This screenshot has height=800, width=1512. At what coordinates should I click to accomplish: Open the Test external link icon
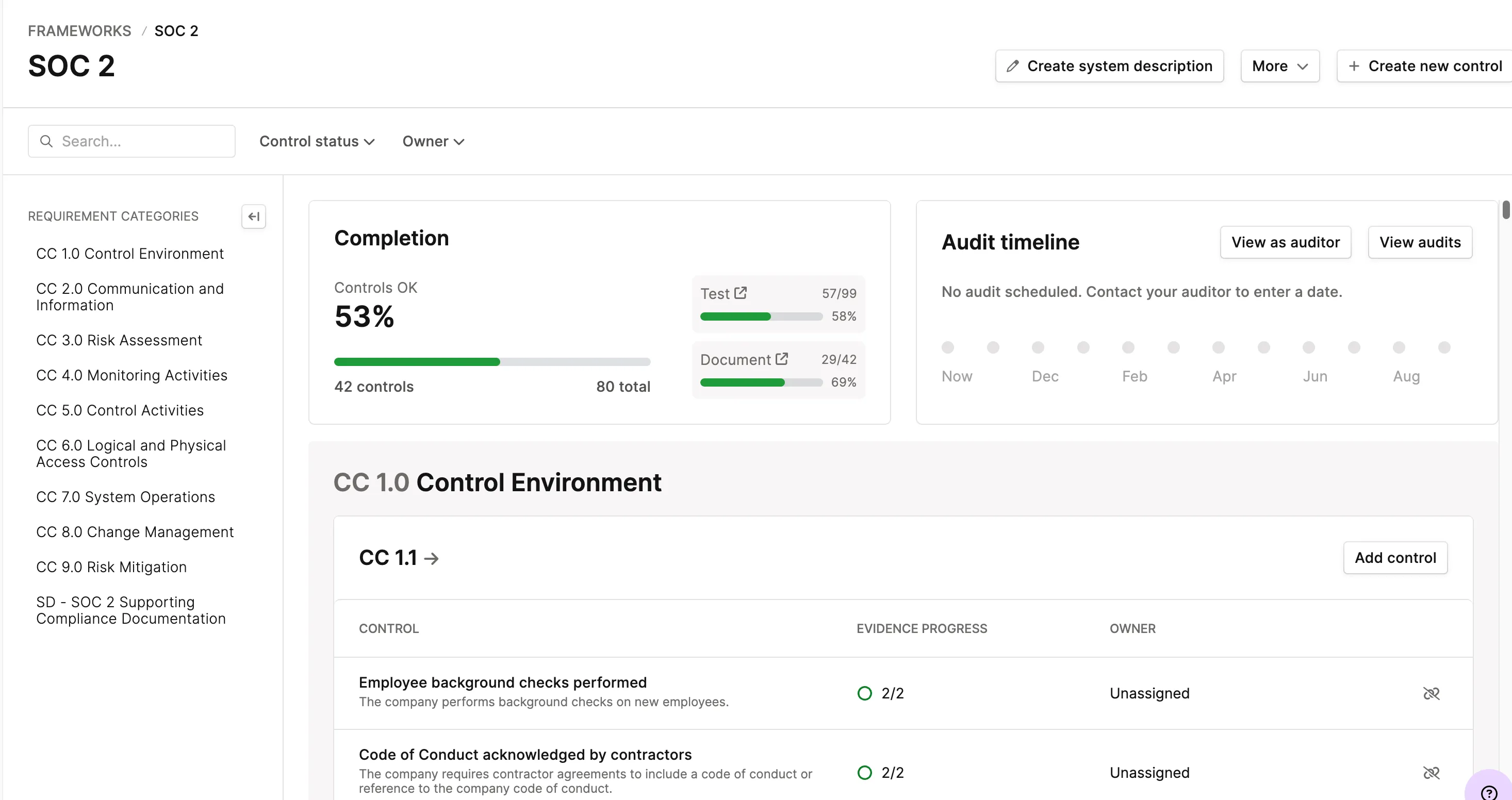741,293
